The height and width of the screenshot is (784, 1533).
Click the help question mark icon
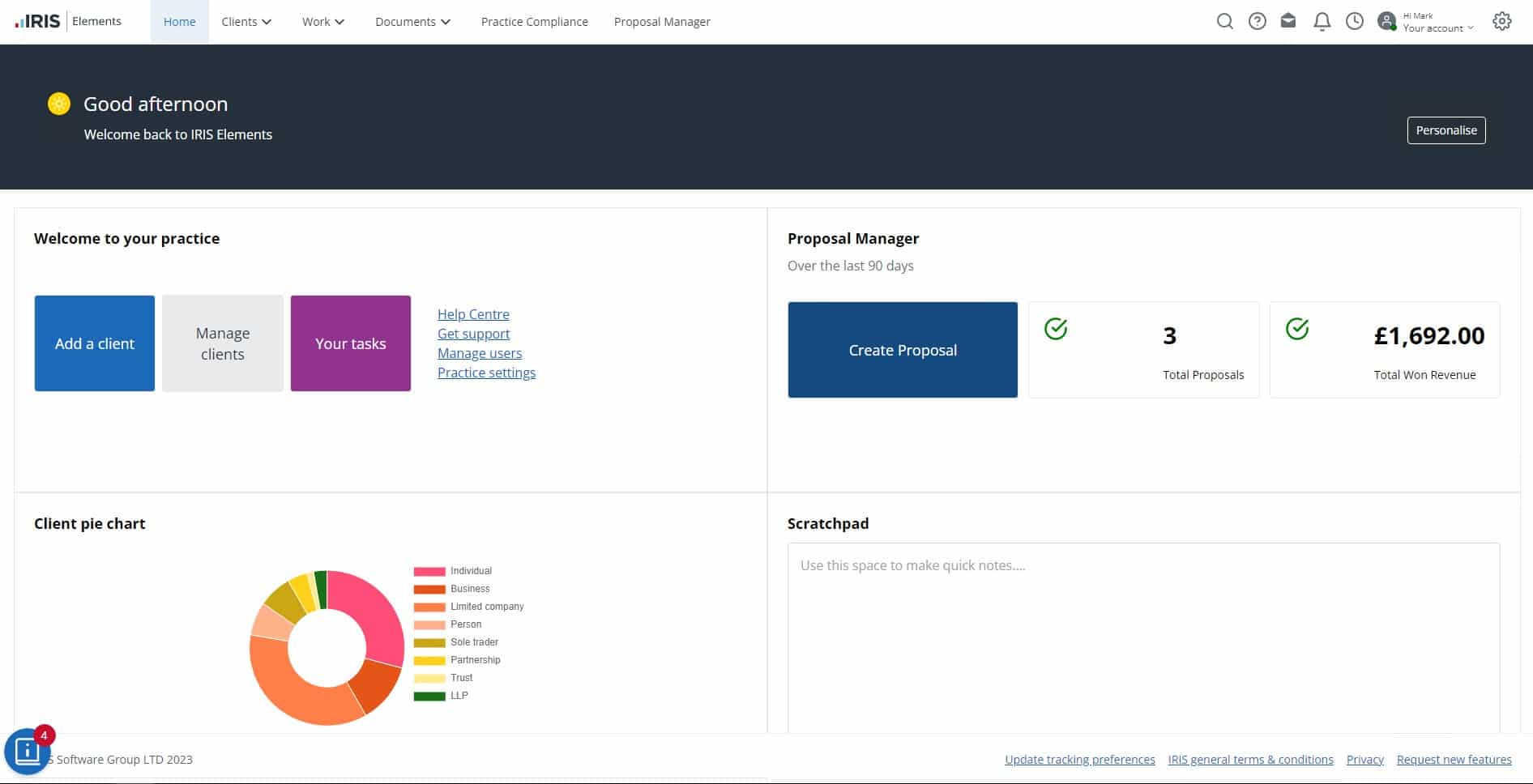coord(1258,21)
